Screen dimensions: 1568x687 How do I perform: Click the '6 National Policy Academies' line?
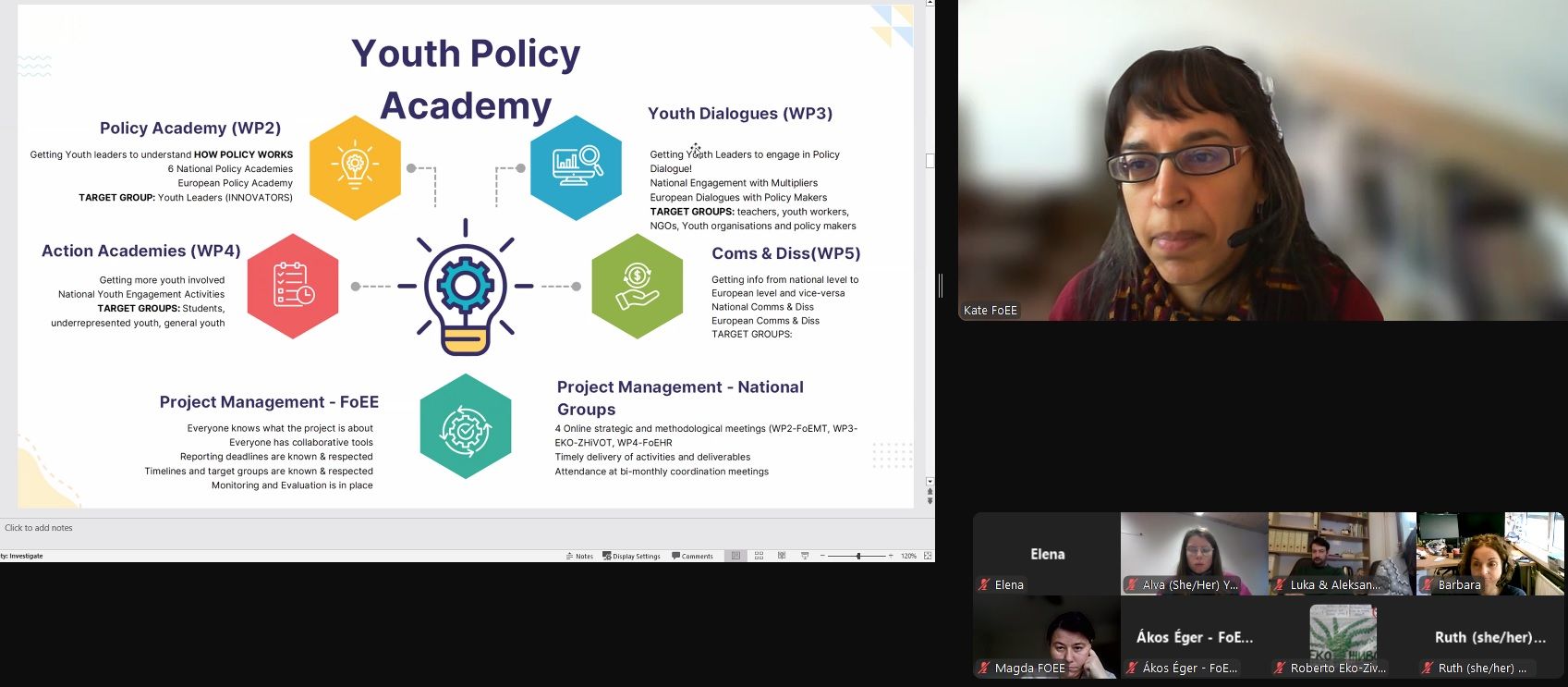[x=230, y=169]
